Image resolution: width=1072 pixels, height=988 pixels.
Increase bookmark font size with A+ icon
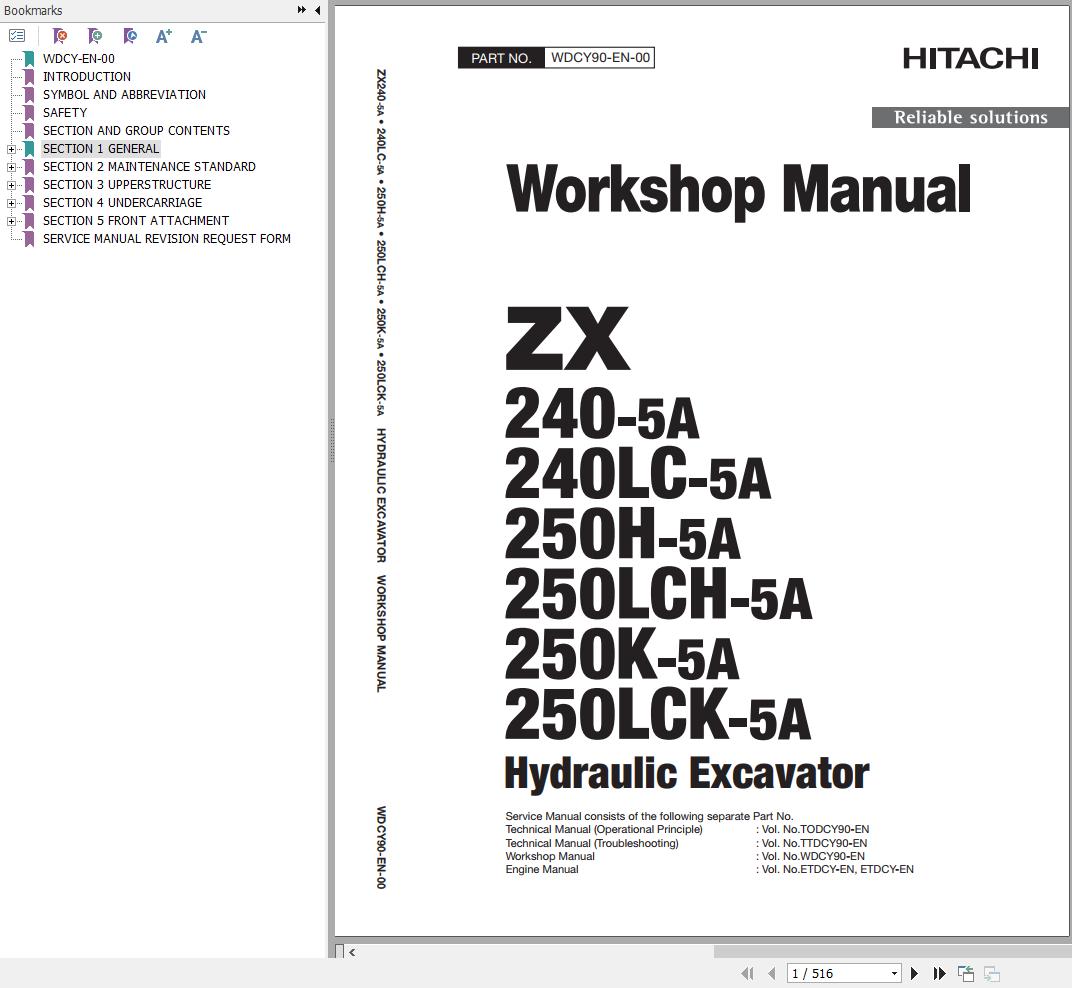pos(163,36)
